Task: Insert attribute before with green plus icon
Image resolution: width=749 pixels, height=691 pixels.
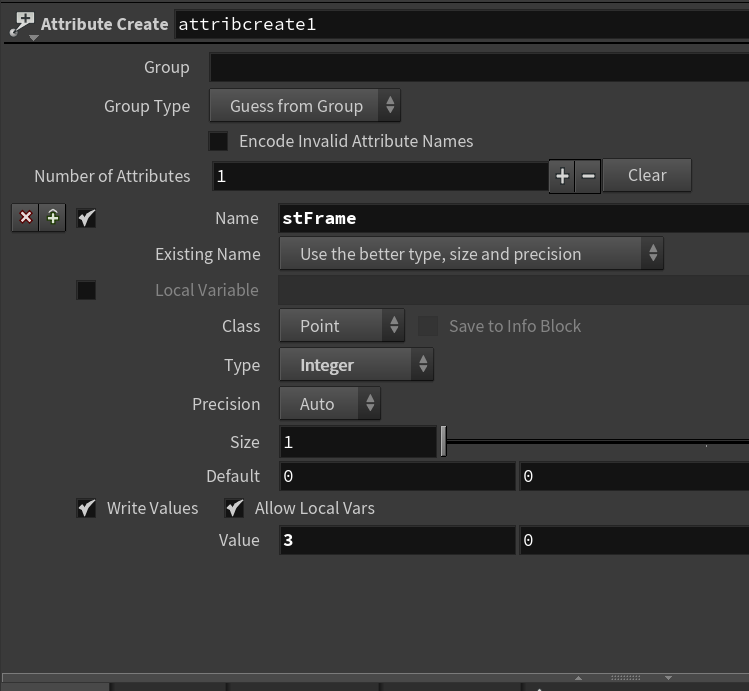Action: [x=53, y=218]
